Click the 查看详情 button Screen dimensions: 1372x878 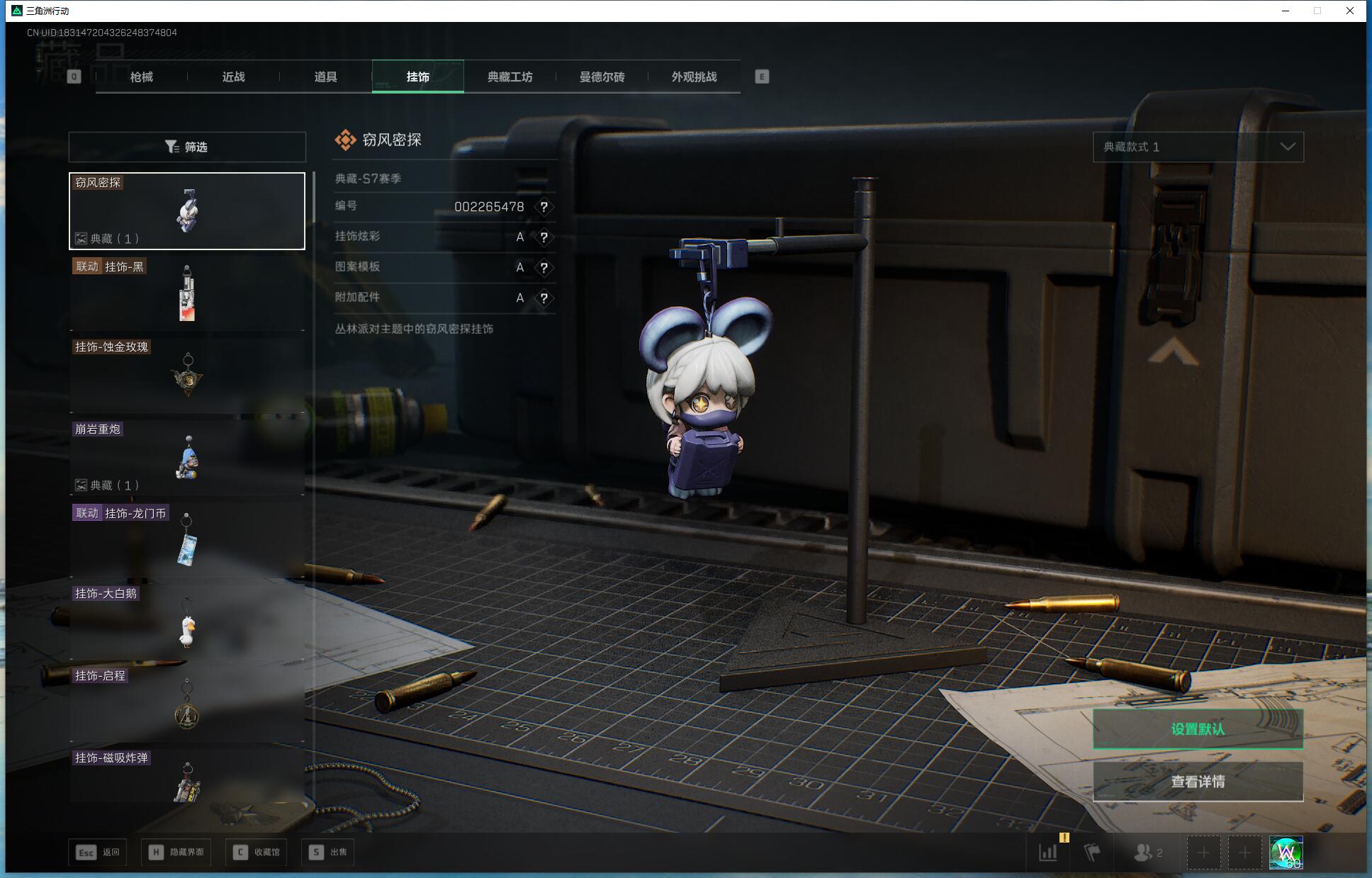[1198, 782]
